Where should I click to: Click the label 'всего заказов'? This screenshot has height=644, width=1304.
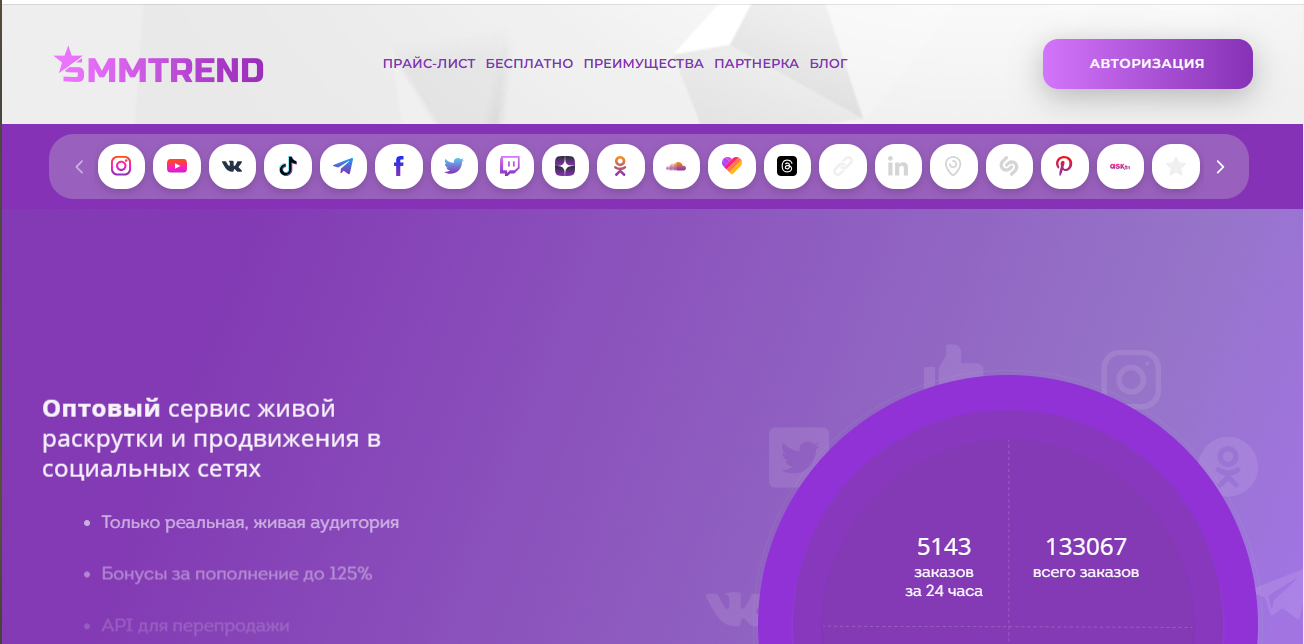click(1086, 573)
